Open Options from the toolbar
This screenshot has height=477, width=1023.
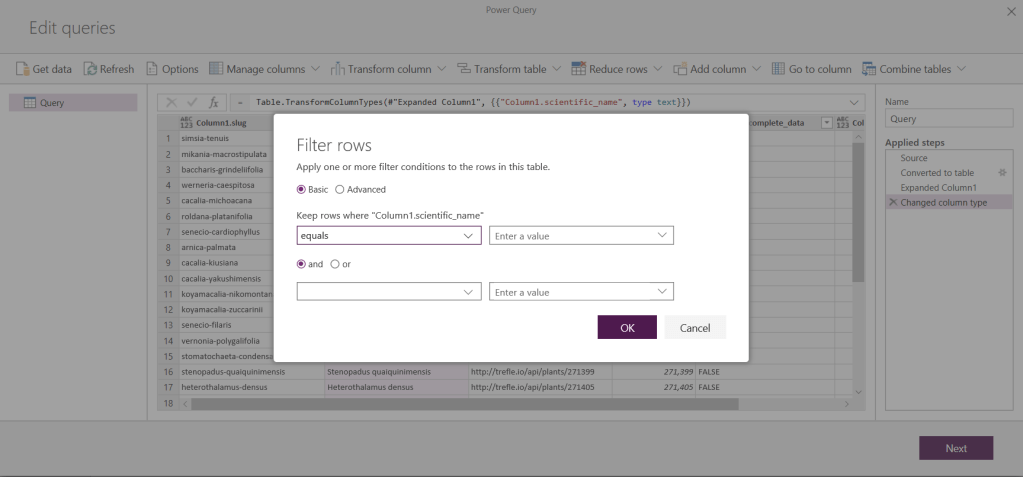153,69
